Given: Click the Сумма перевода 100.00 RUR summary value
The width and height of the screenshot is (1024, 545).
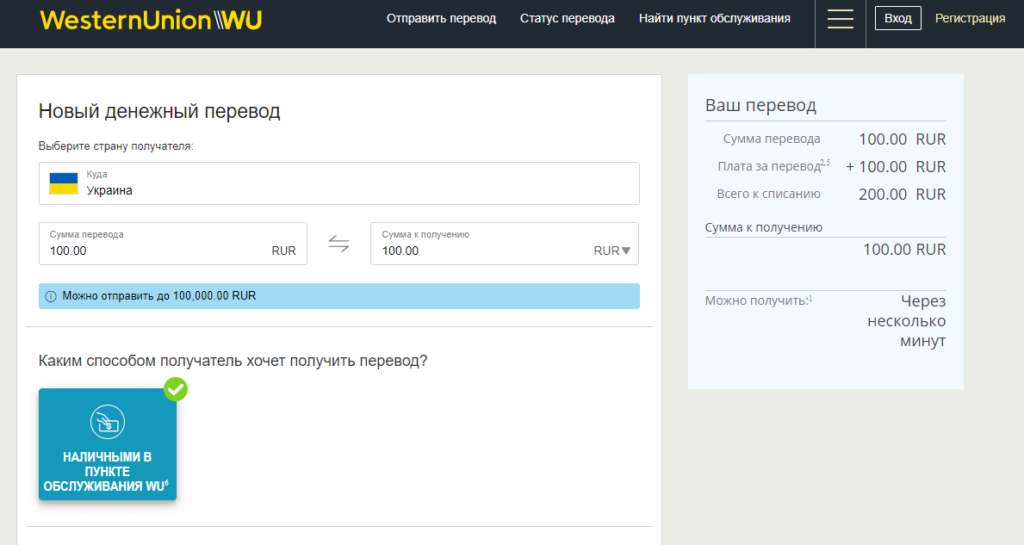Looking at the screenshot, I should click(x=902, y=139).
